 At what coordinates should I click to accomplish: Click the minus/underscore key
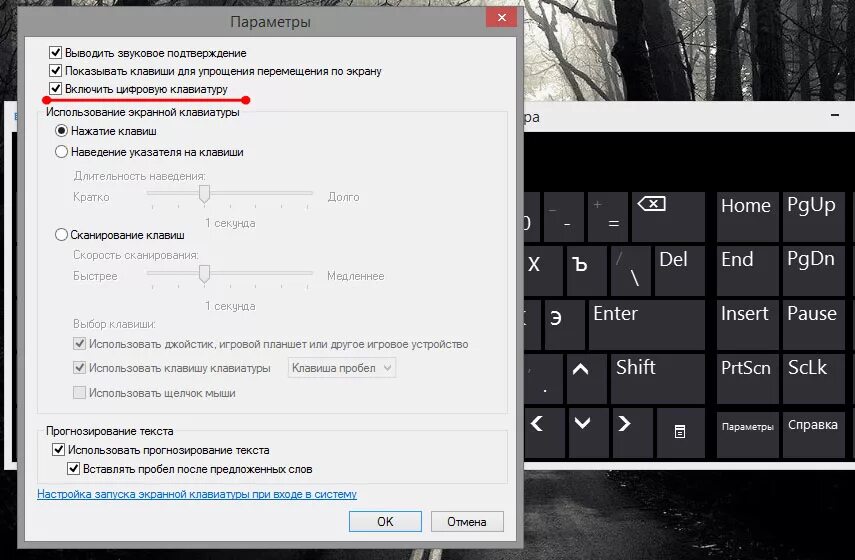coord(564,217)
